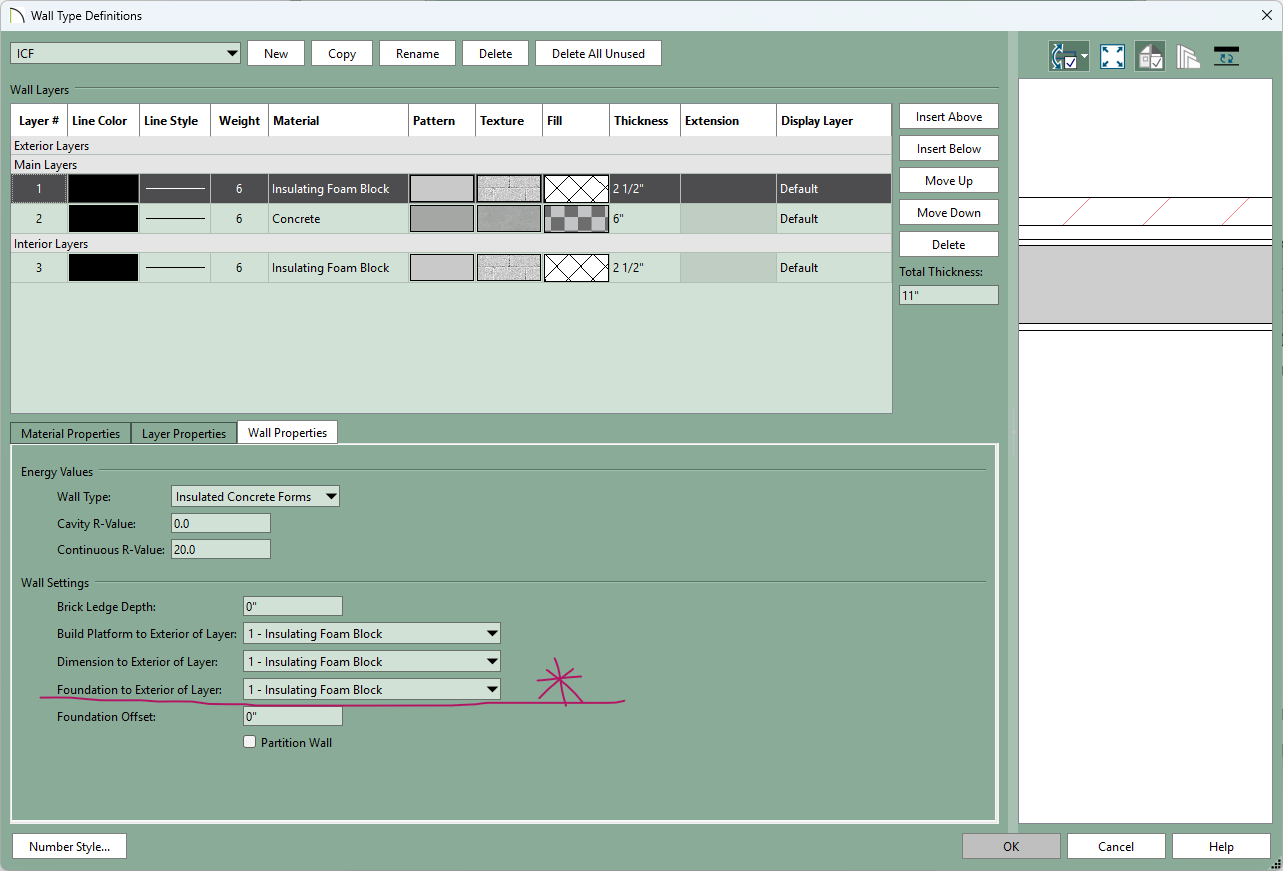The width and height of the screenshot is (1283, 871).
Task: Enable the Partition Wall checkbox
Action: (x=250, y=743)
